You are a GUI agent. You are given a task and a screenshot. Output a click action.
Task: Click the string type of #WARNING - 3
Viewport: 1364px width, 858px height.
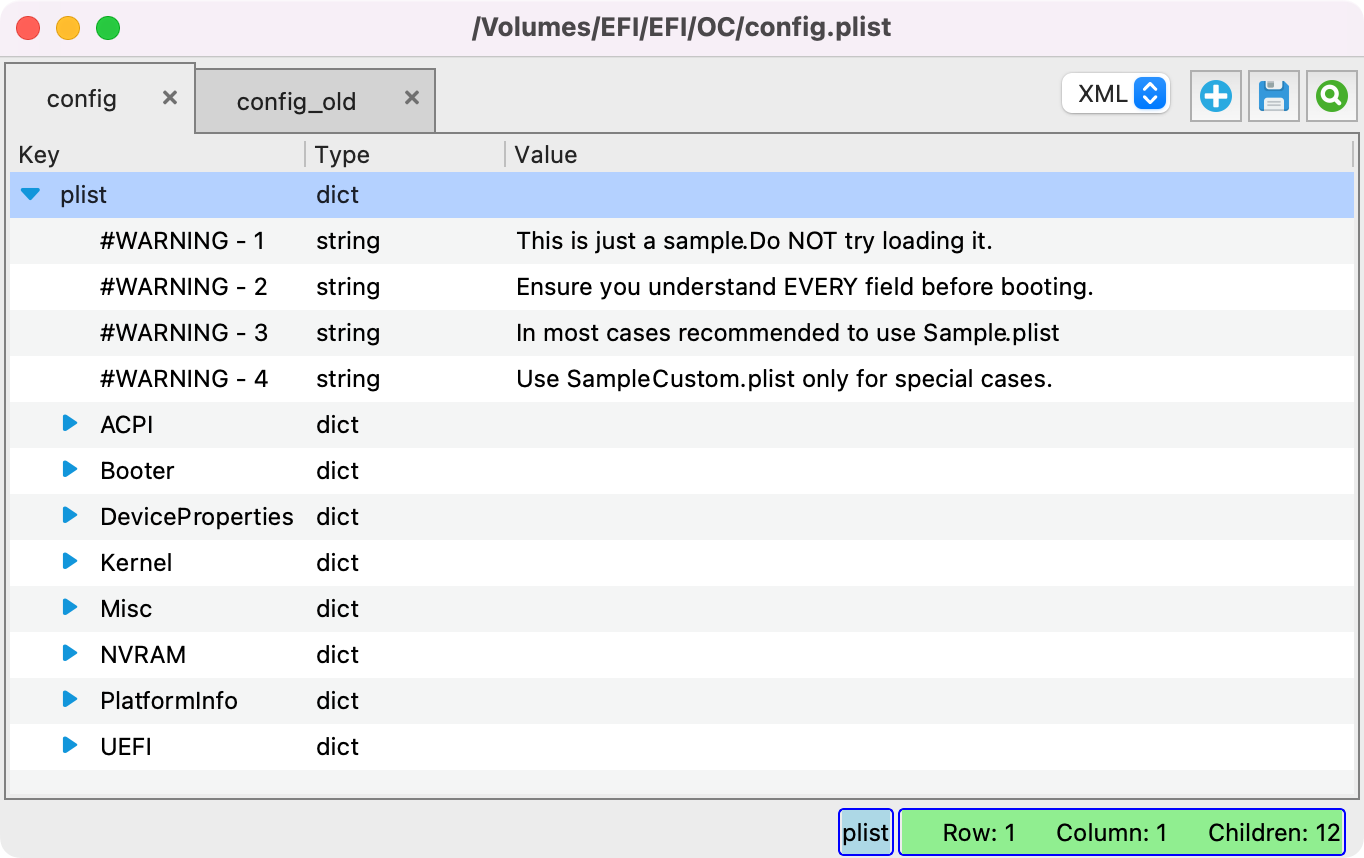[x=348, y=333]
